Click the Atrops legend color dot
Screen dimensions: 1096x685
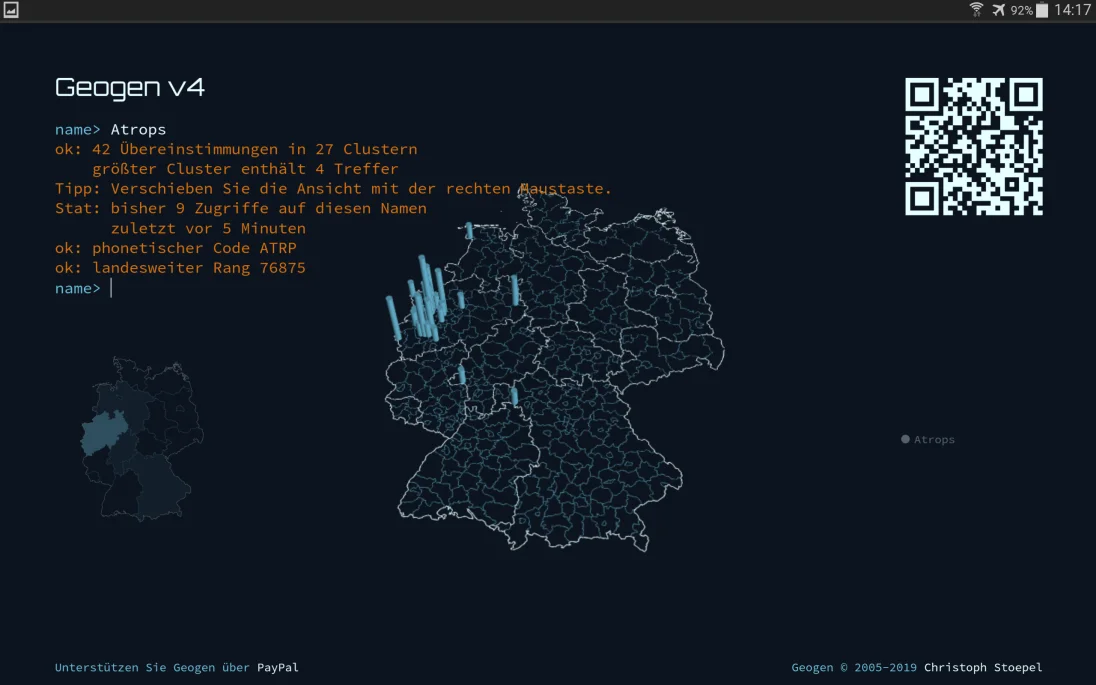tap(905, 439)
